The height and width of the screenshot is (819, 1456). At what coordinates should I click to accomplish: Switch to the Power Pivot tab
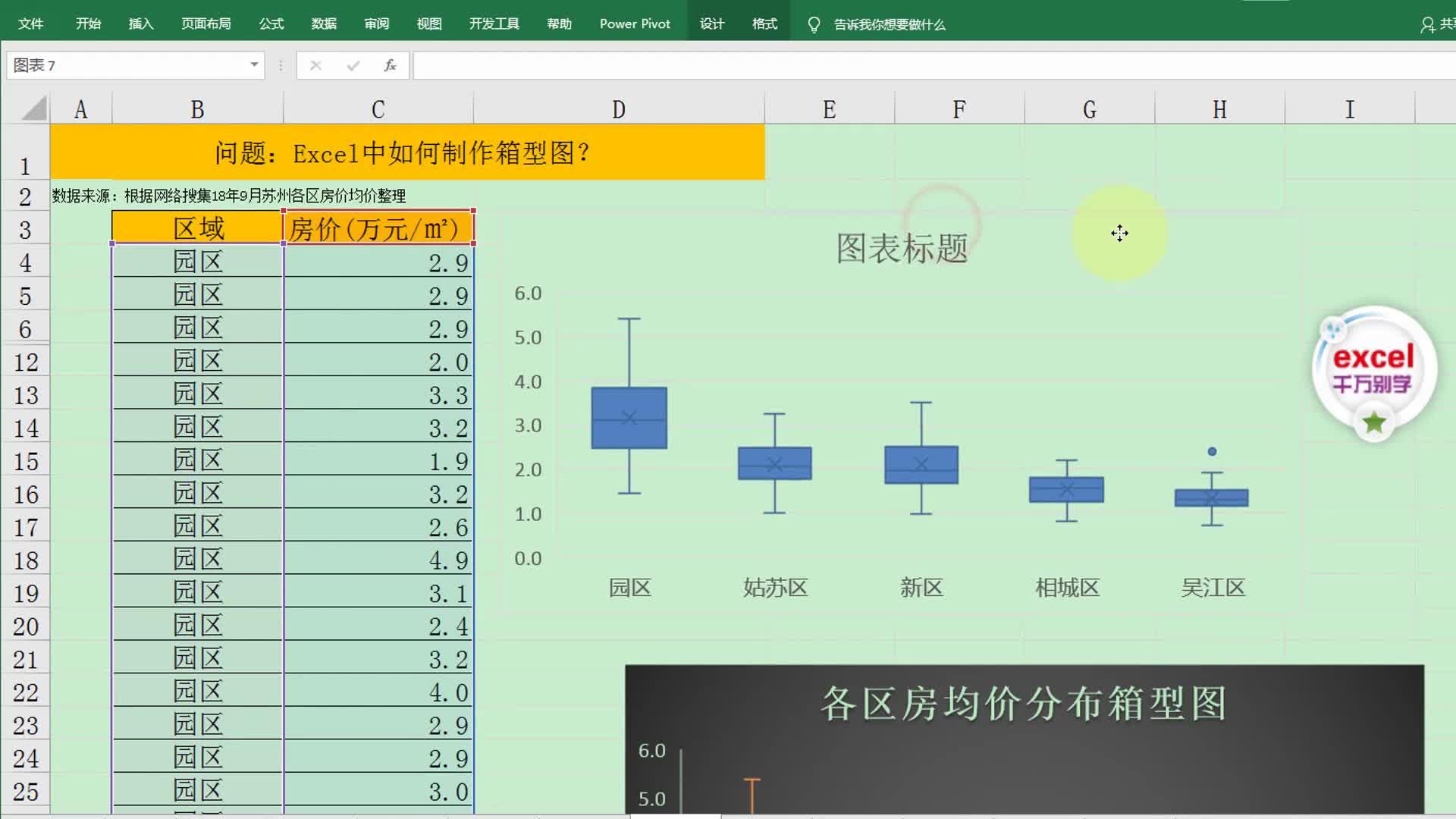click(635, 24)
